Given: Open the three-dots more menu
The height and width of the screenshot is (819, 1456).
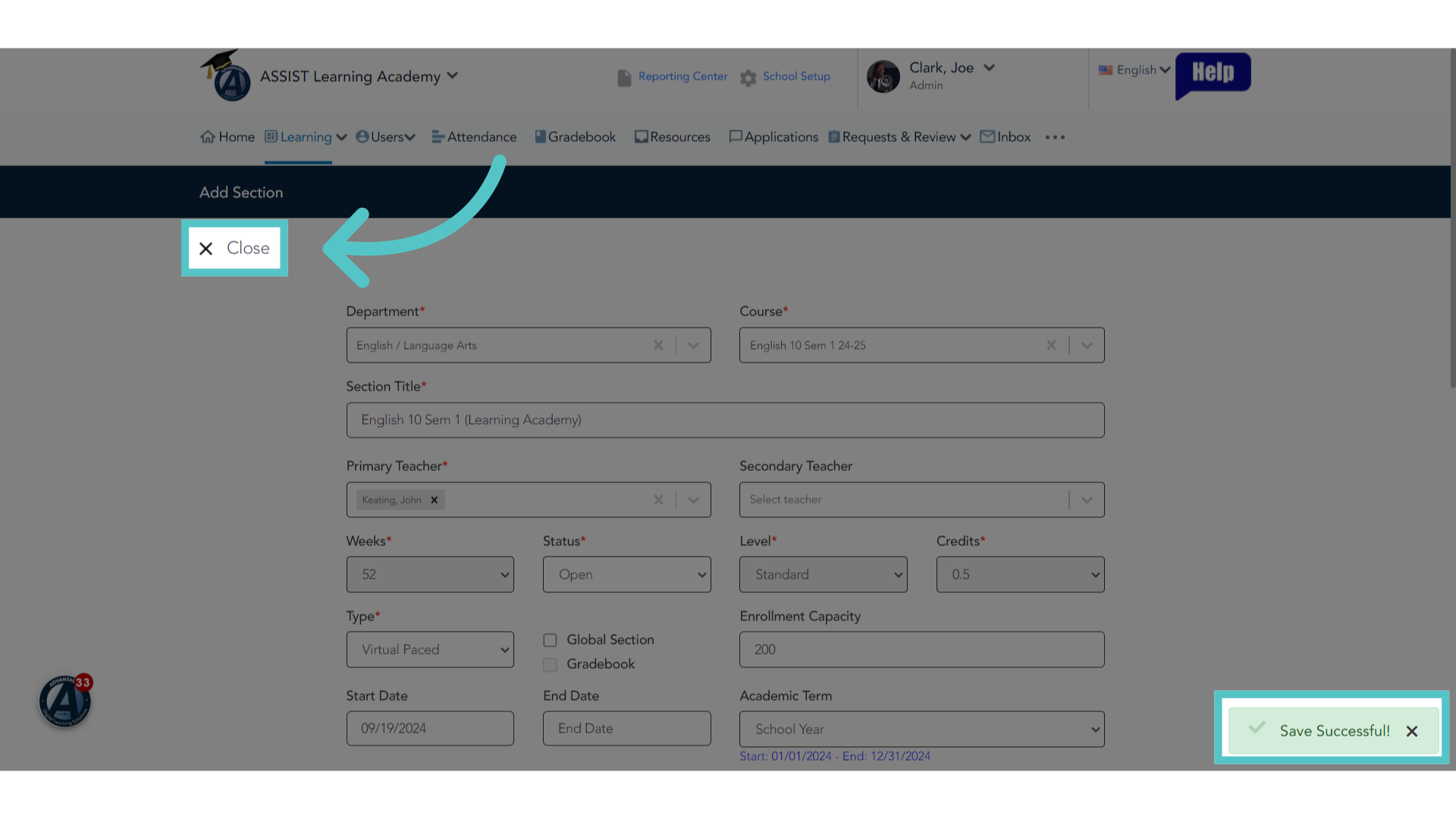Looking at the screenshot, I should pyautogui.click(x=1055, y=137).
